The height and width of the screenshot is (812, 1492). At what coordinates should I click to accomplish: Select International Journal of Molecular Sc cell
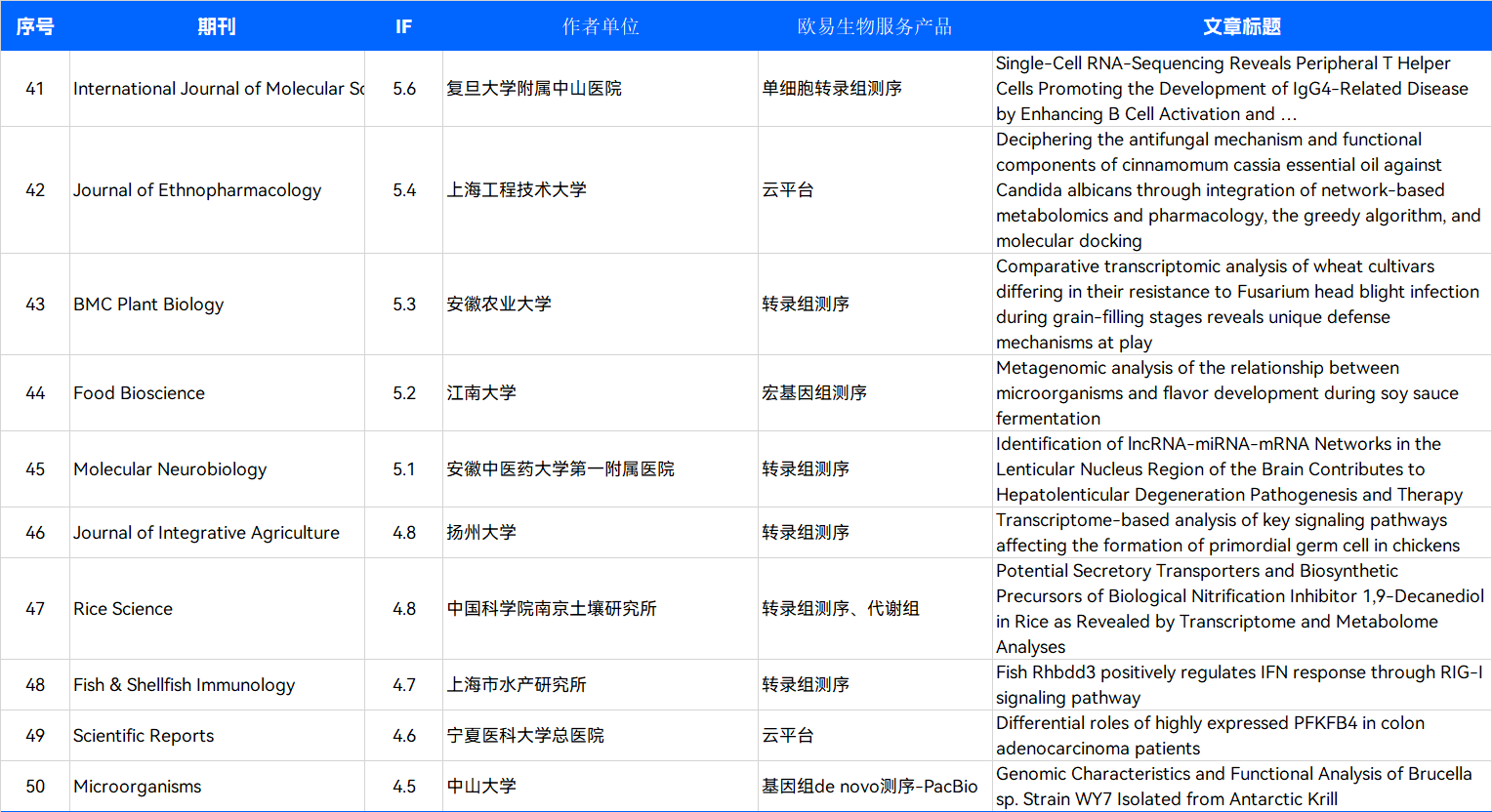pos(217,89)
